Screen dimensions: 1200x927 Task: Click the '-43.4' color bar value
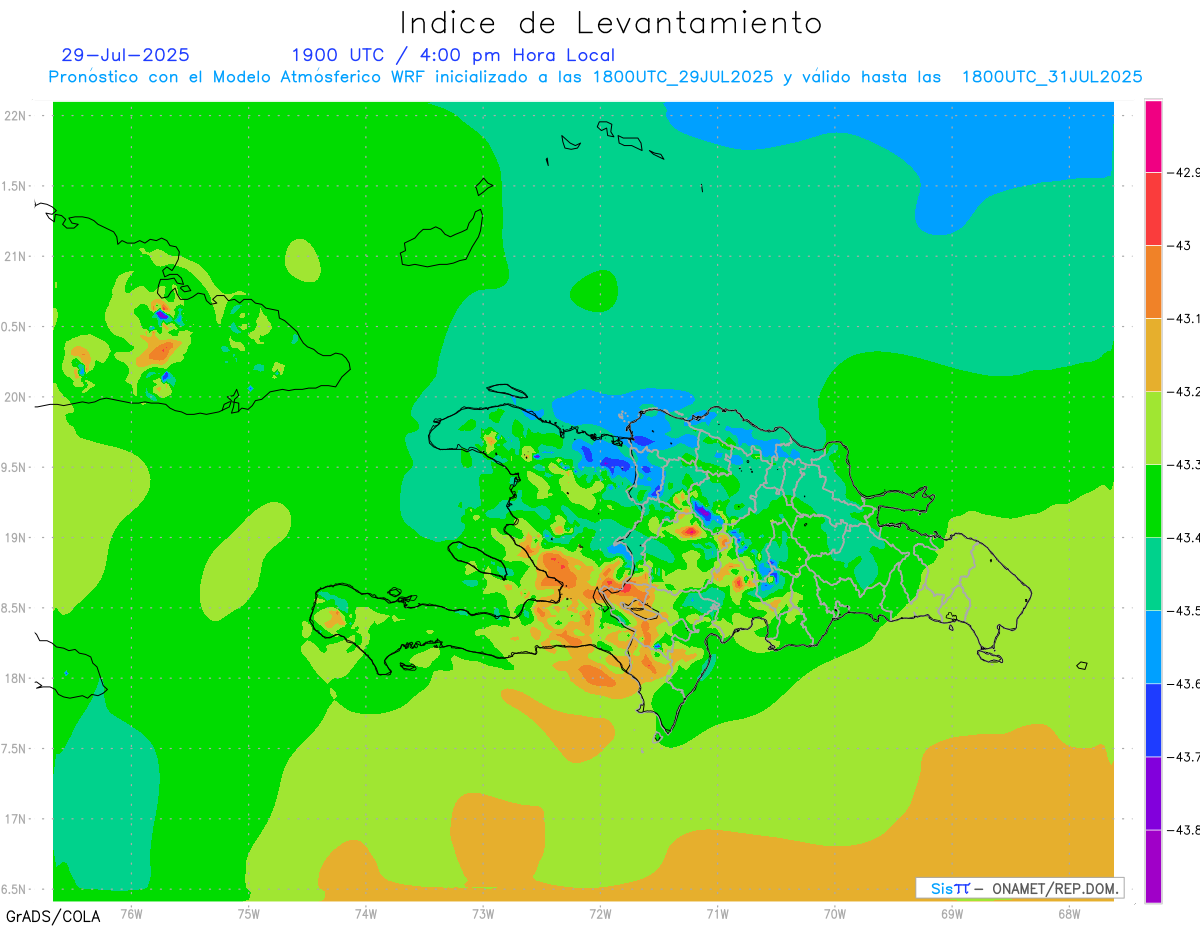(x=1184, y=538)
